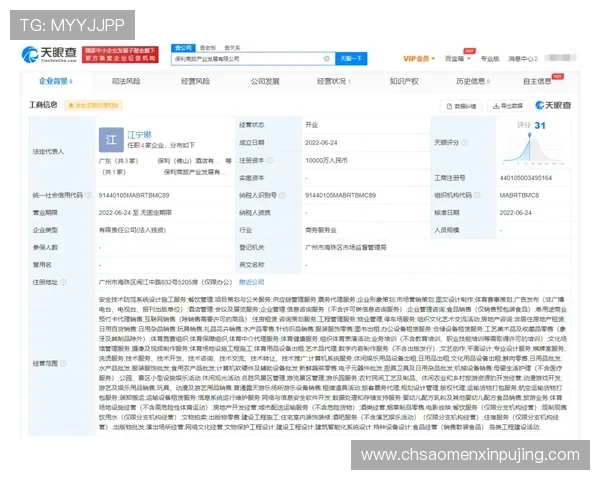Switch to the 知识产权 tab
The height and width of the screenshot is (480, 600).
404,81
